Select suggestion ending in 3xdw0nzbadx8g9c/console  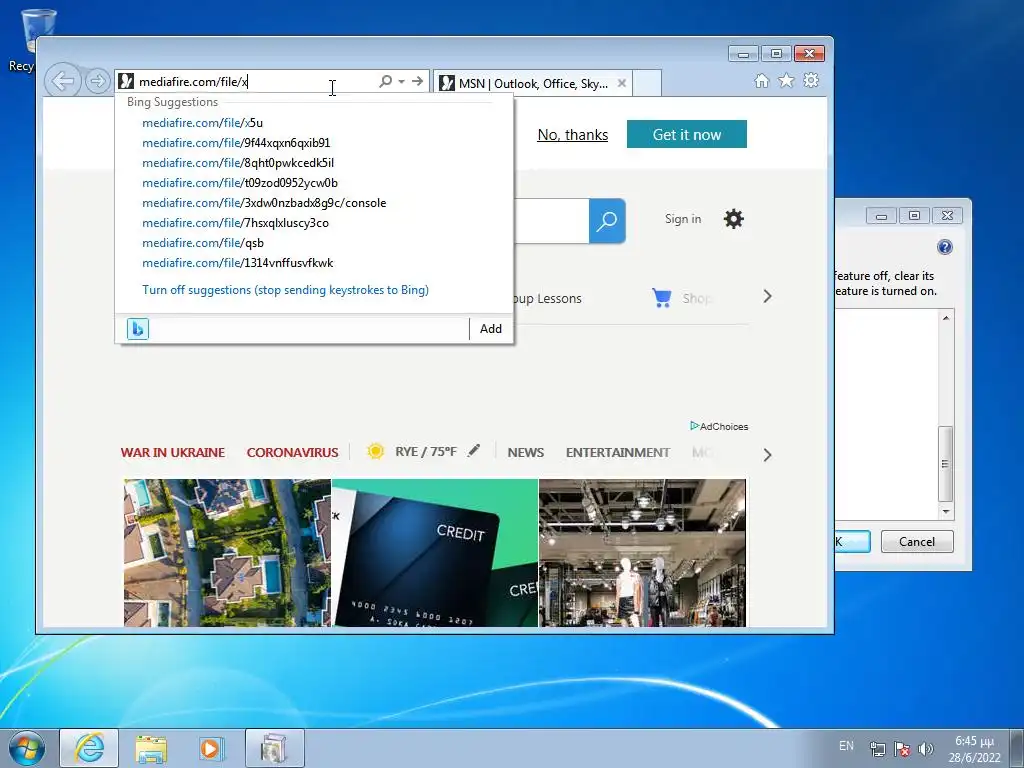264,203
